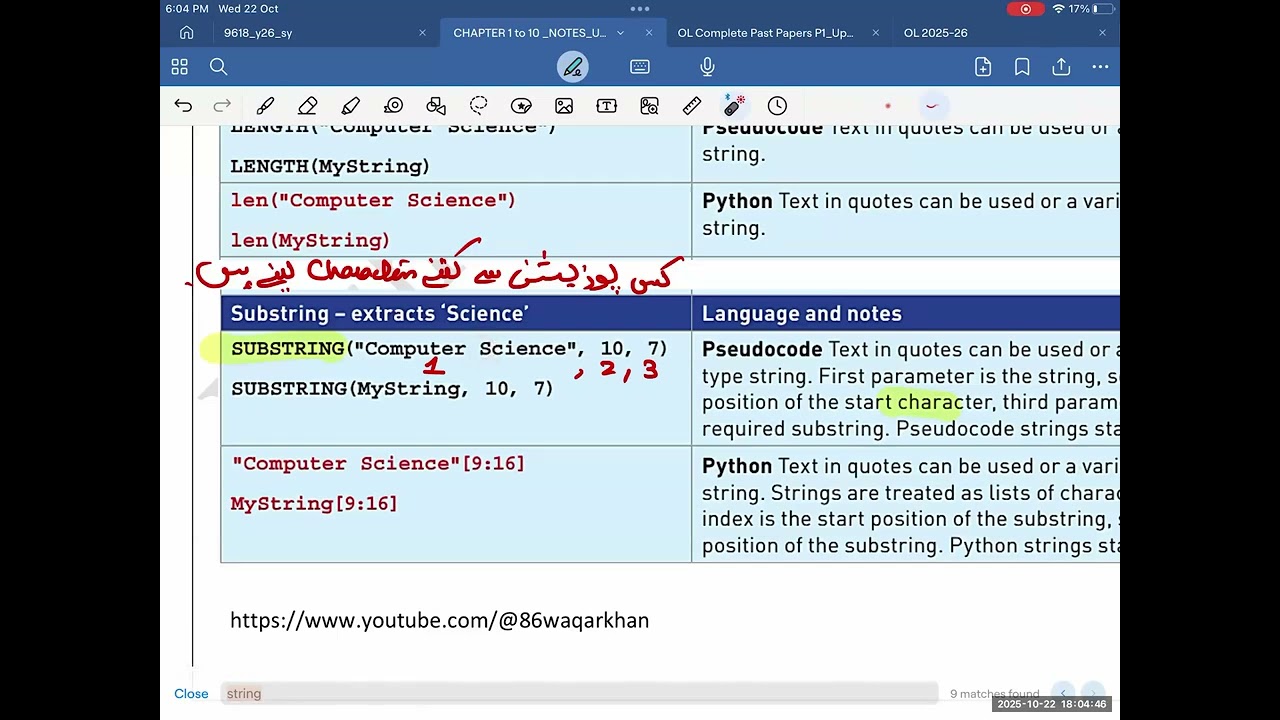Go to the next search match
This screenshot has width=1280, height=720.
(1093, 693)
